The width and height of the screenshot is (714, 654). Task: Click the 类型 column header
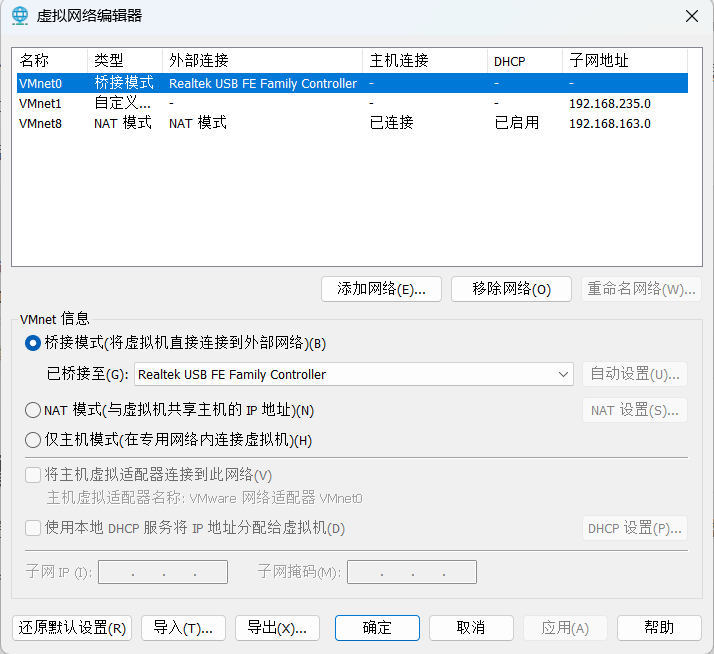click(125, 61)
